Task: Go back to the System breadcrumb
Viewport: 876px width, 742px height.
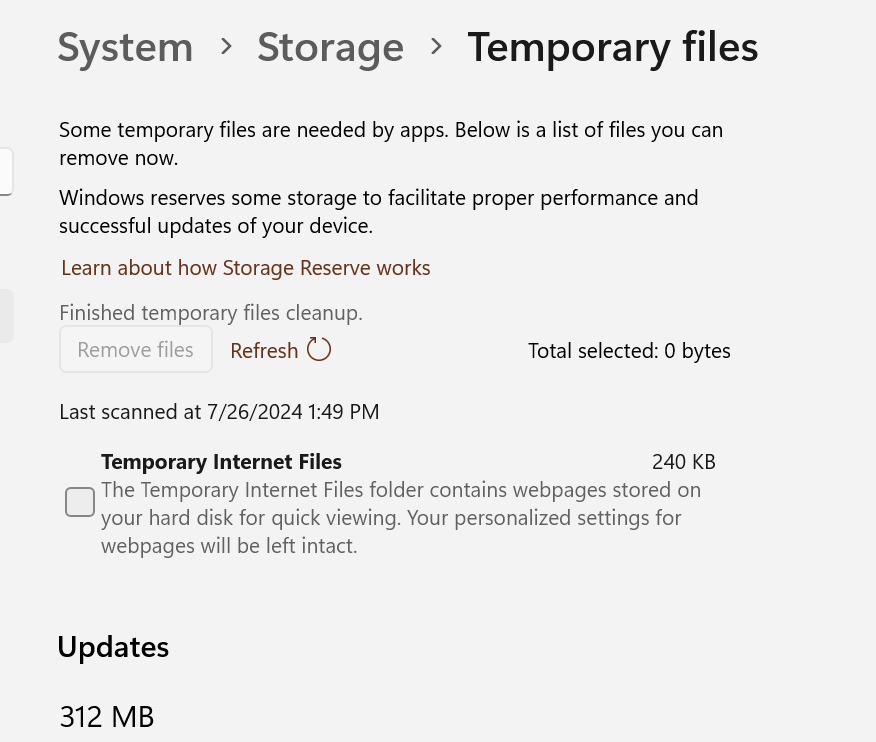Action: 125,47
